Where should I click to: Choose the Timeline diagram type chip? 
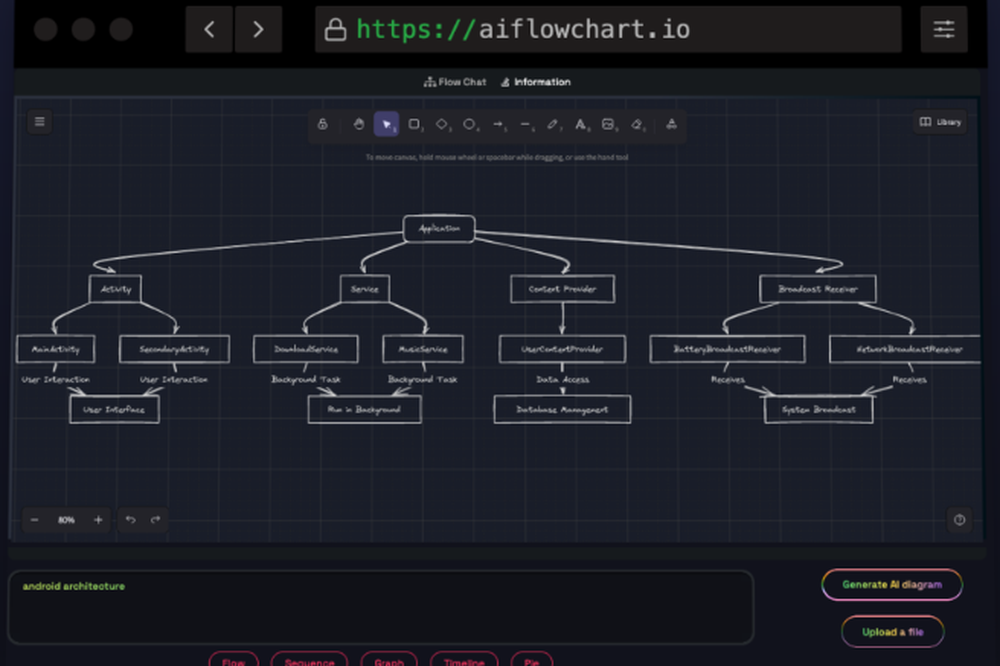[464, 660]
